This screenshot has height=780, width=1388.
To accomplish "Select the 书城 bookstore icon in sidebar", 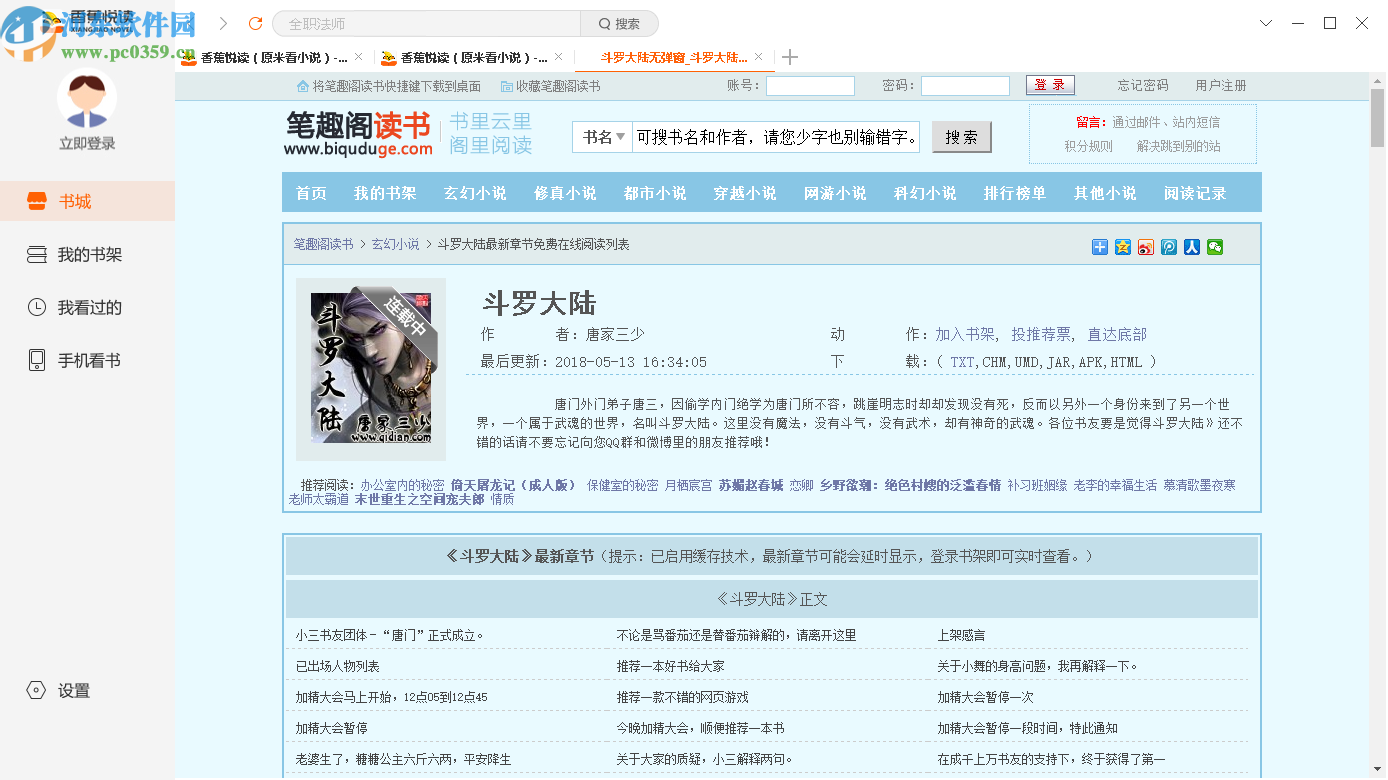I will pos(36,200).
